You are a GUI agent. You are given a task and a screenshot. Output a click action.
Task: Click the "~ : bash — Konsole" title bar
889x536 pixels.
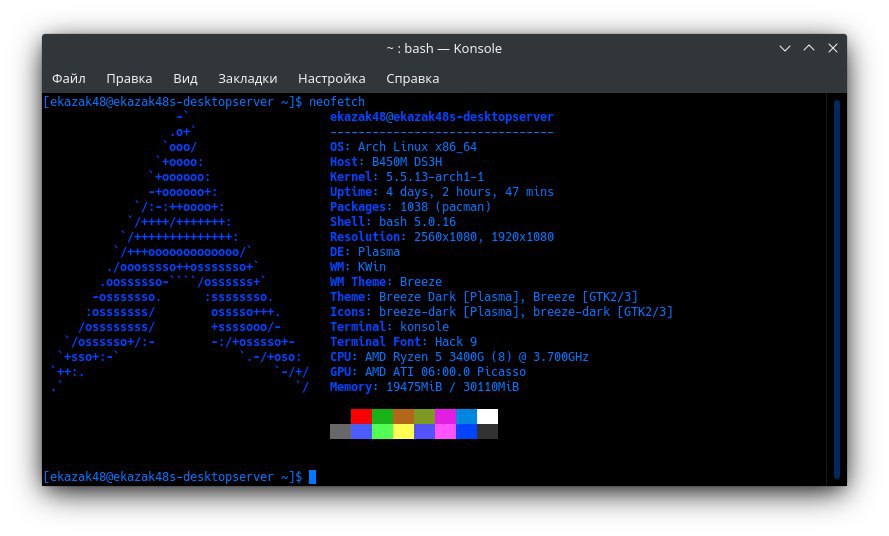[444, 48]
